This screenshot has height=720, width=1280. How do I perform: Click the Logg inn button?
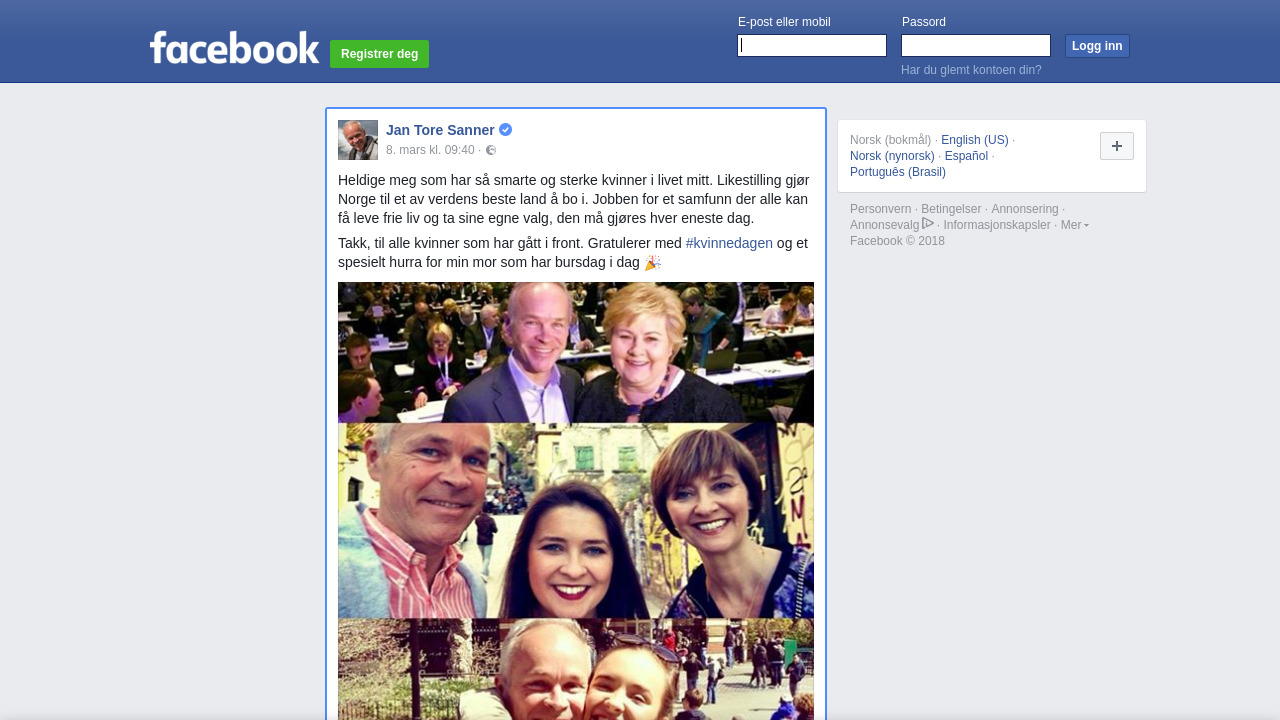click(x=1097, y=46)
